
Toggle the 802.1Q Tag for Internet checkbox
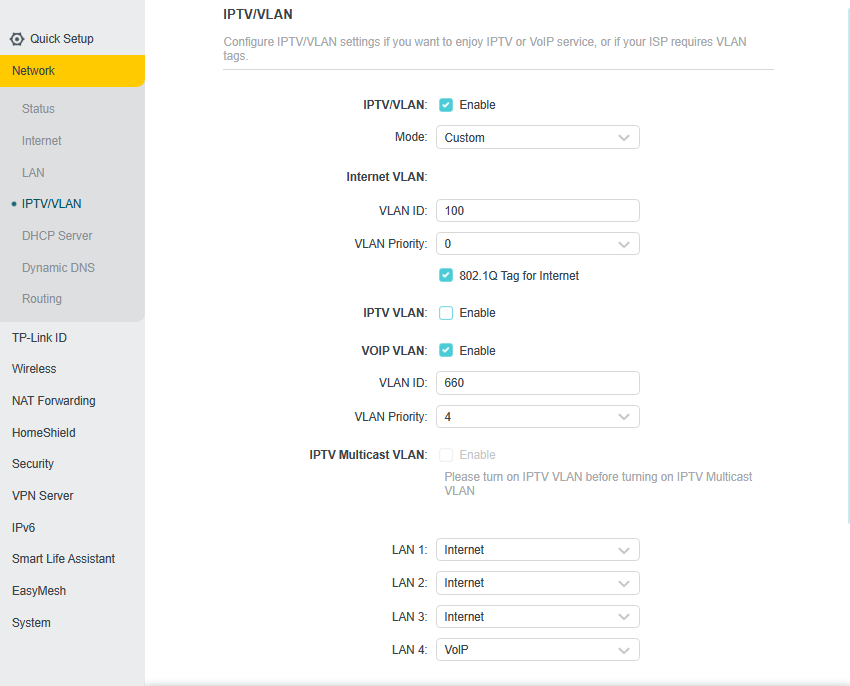[446, 276]
